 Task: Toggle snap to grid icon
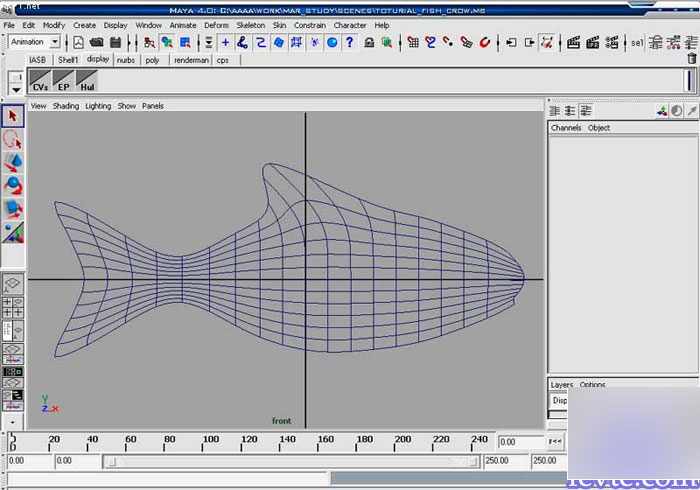pyautogui.click(x=415, y=42)
